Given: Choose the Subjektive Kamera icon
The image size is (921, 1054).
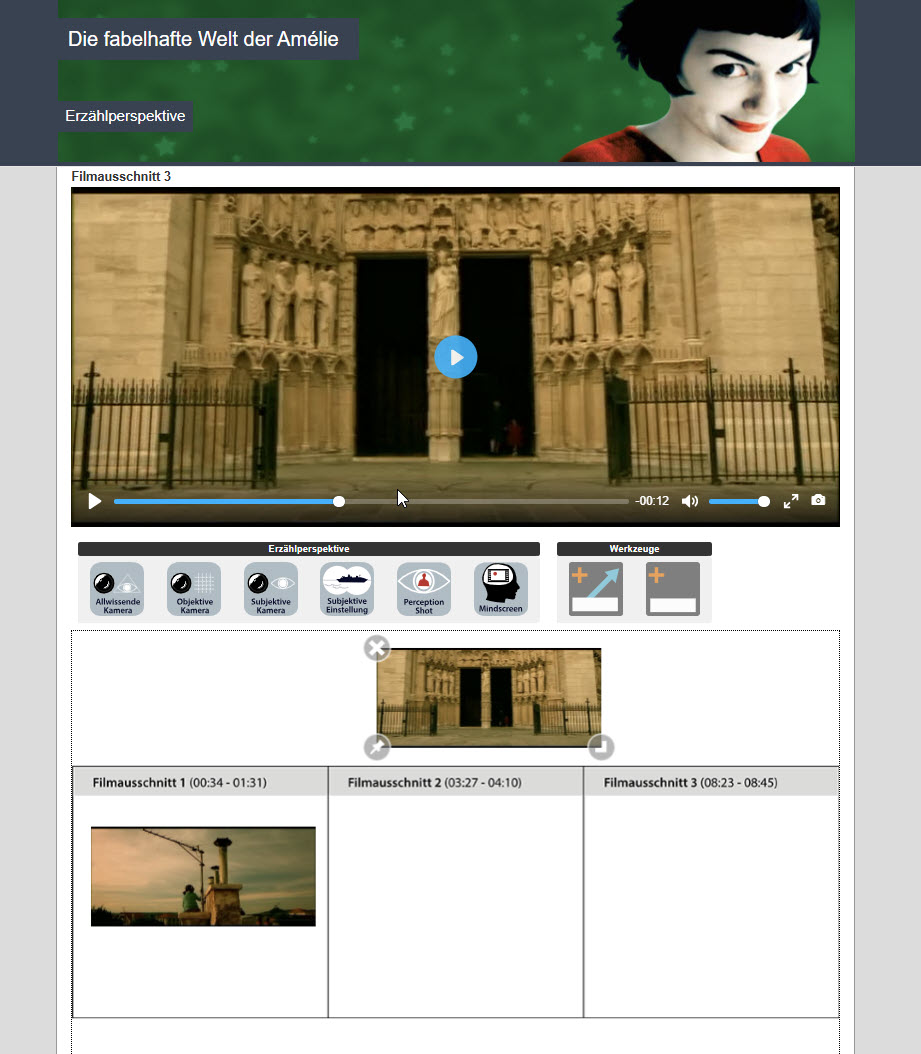Looking at the screenshot, I should [x=271, y=589].
